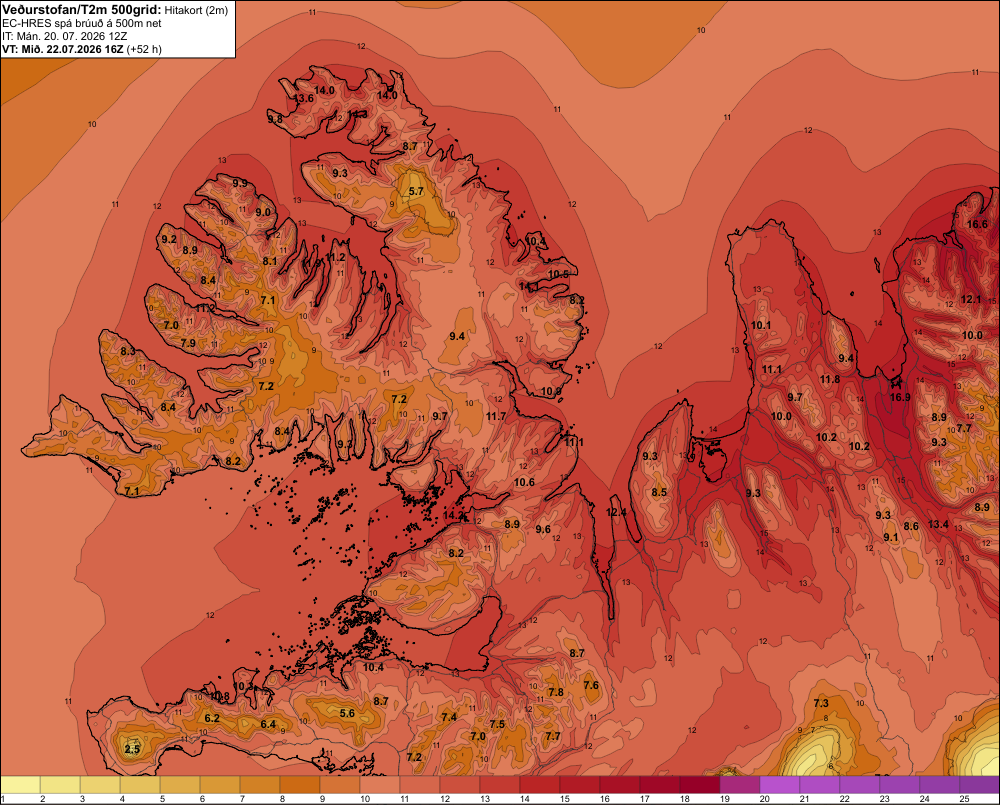This screenshot has height=805, width=1000.
Task: Click the 5.7 temperature value
Action: tap(416, 191)
